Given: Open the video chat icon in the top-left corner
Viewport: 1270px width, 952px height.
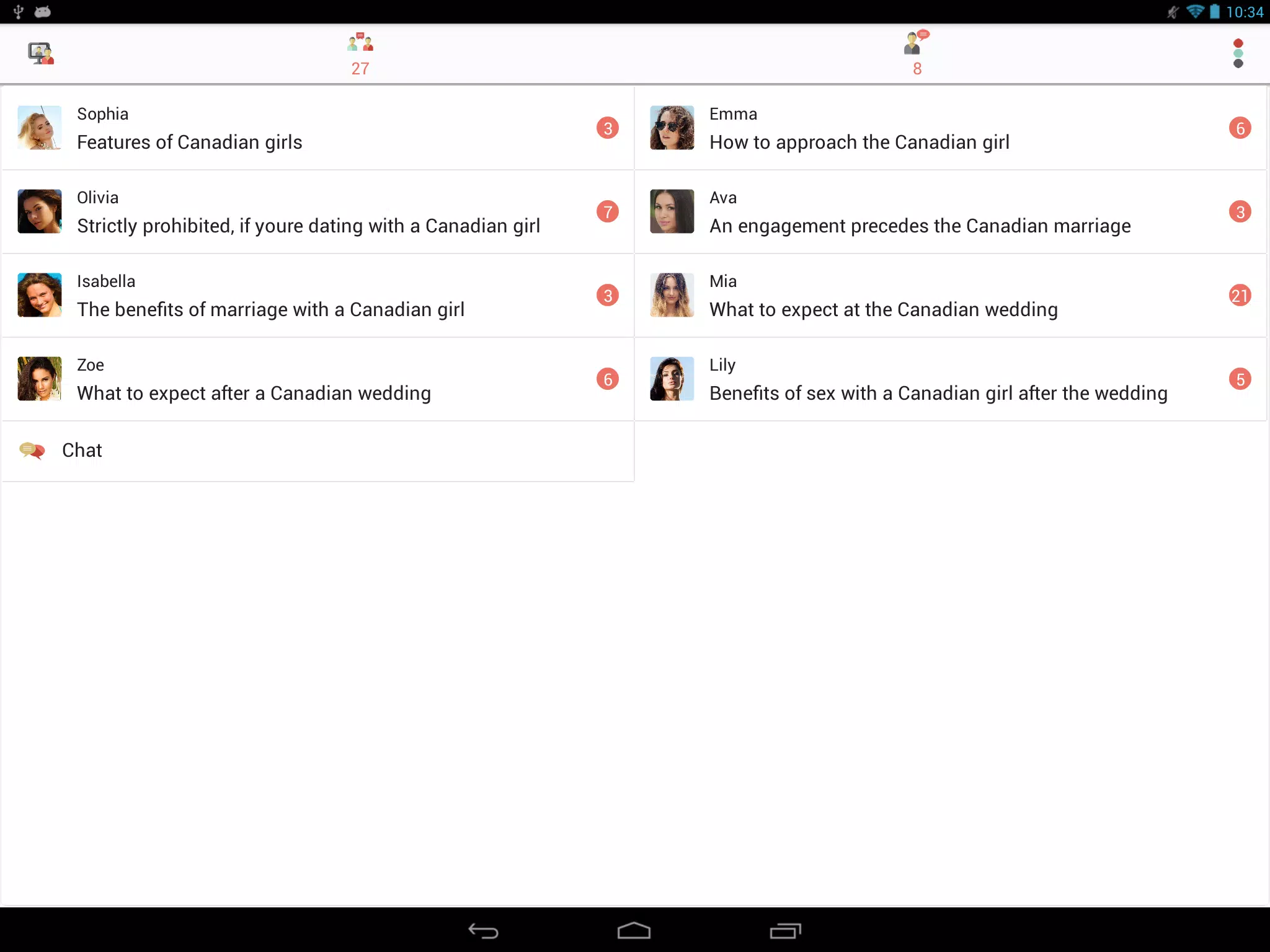Looking at the screenshot, I should coord(40,53).
